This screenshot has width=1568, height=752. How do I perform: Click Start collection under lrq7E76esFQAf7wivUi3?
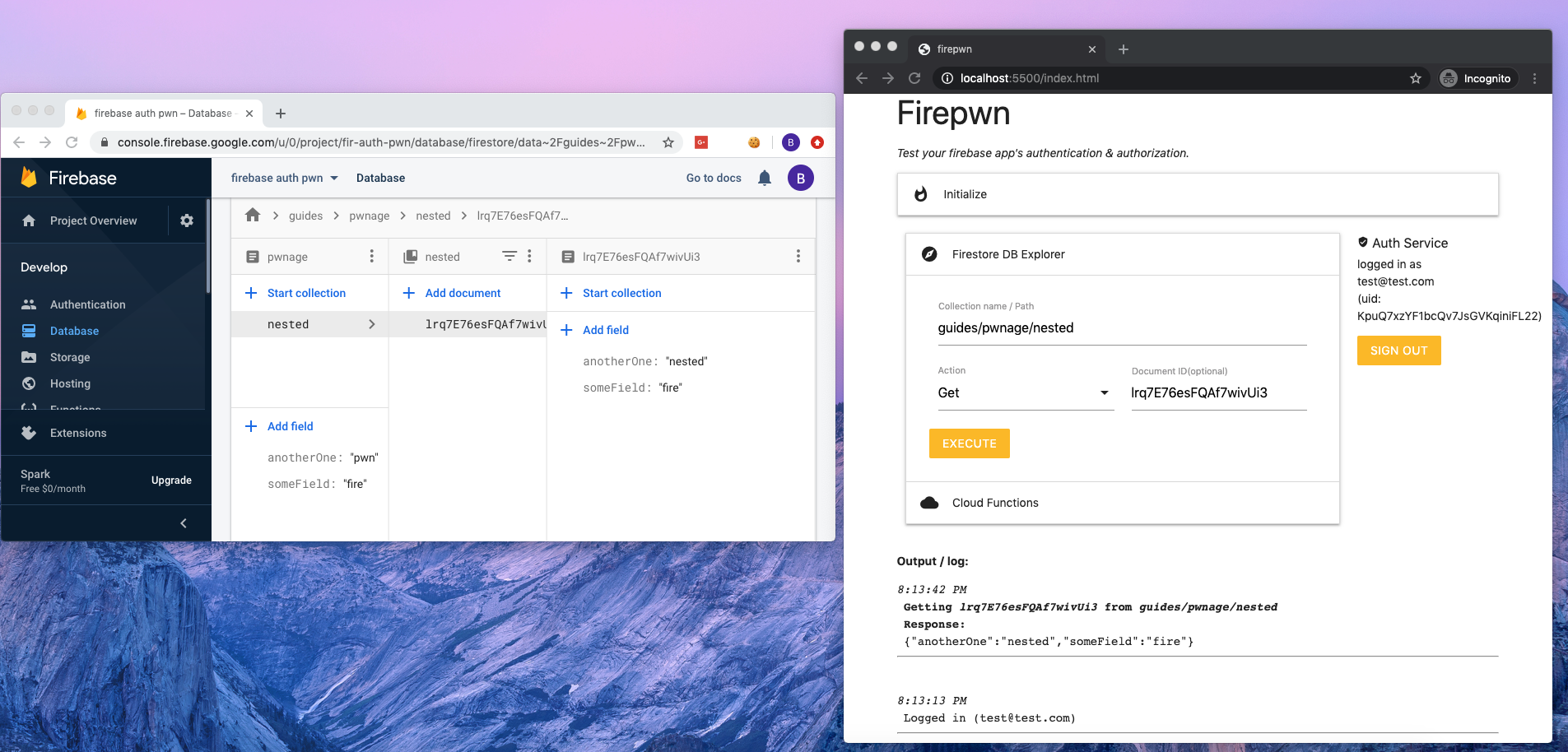click(611, 293)
